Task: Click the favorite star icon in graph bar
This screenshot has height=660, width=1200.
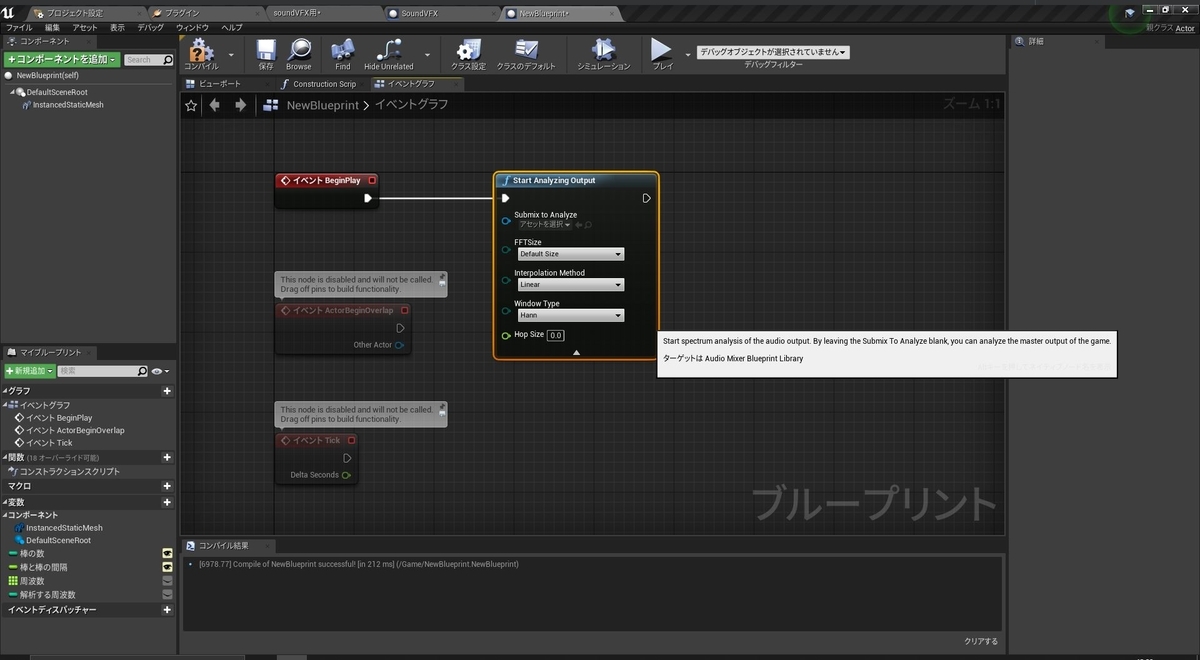Action: [192, 105]
